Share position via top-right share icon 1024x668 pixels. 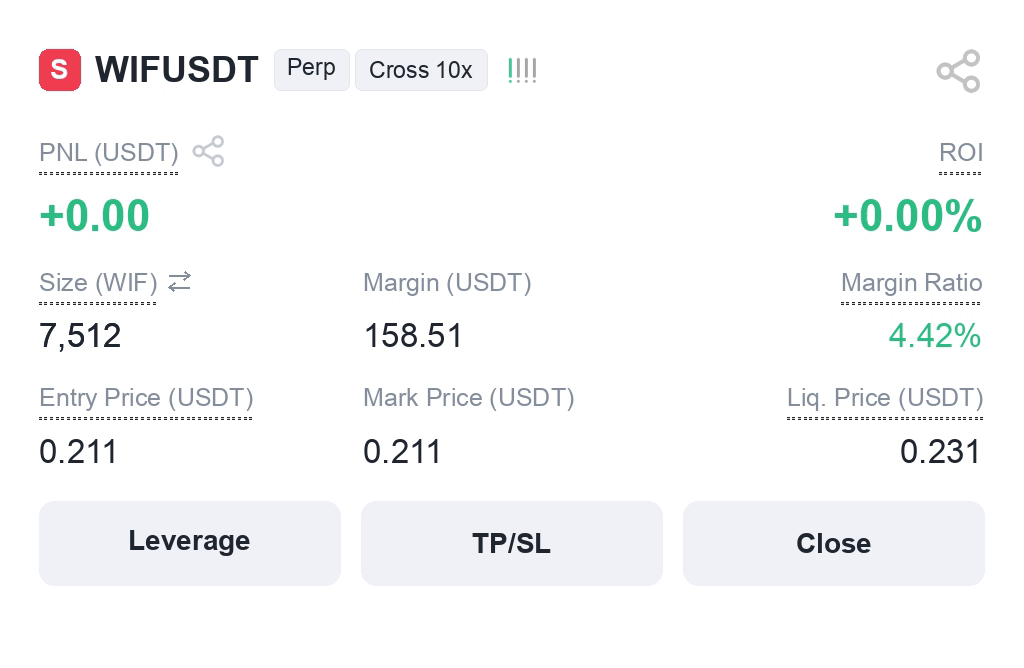958,71
